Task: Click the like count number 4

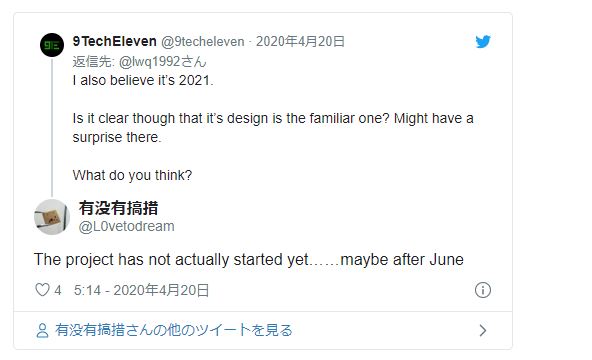Action: point(58,290)
